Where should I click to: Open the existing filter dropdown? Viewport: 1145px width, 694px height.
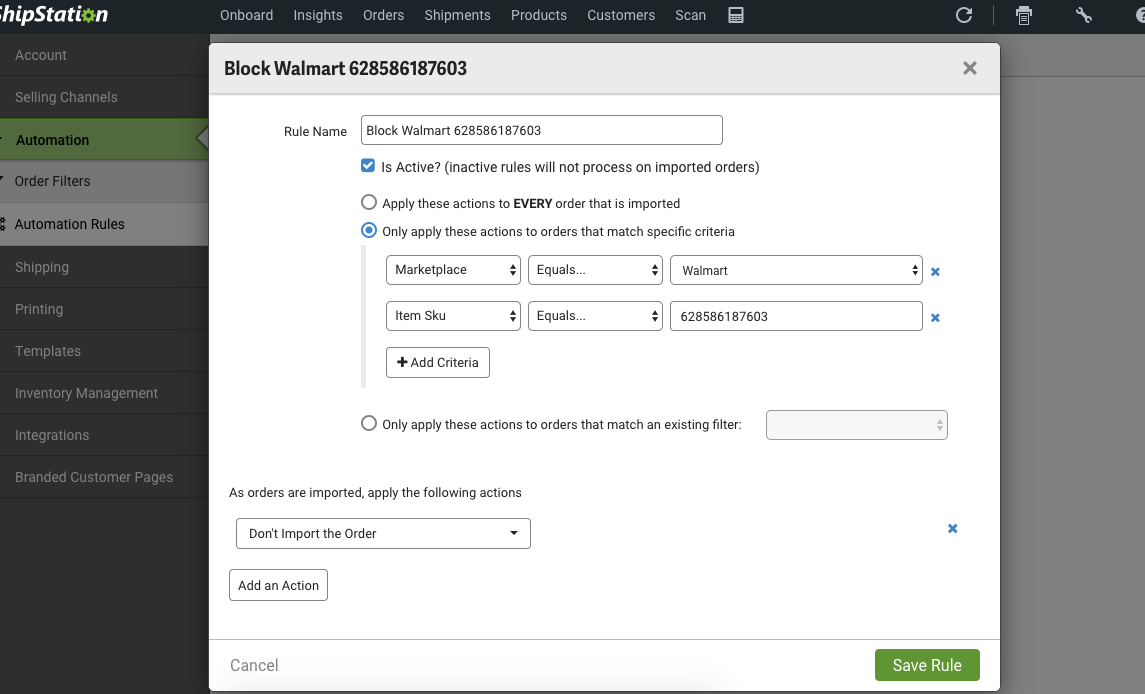click(x=857, y=425)
